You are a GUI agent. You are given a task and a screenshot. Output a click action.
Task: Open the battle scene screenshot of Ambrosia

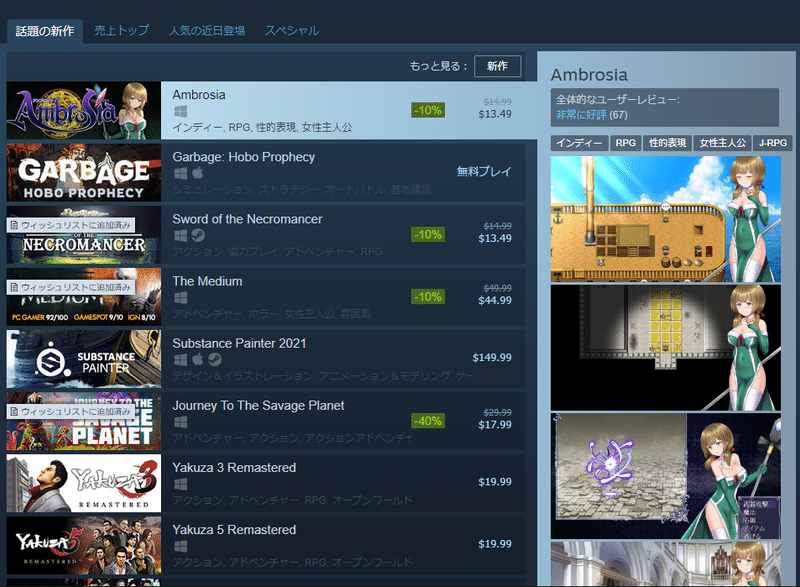666,476
